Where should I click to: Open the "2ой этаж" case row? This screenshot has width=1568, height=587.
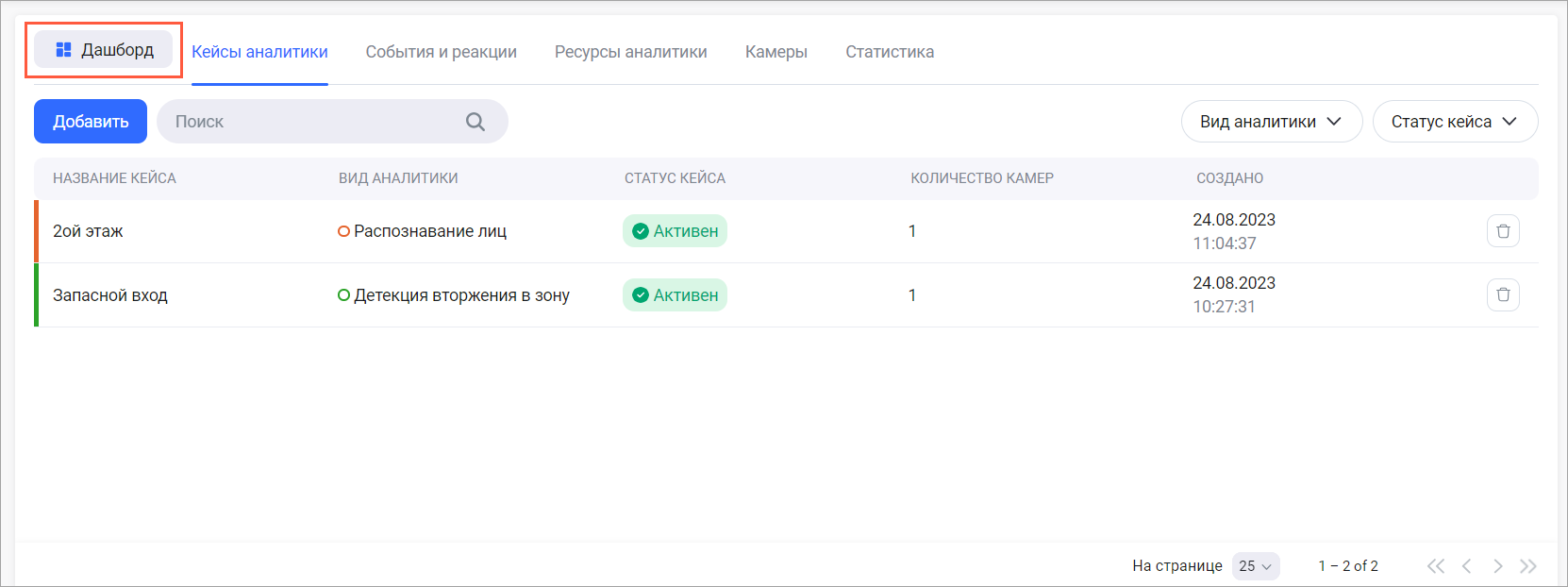pos(88,231)
